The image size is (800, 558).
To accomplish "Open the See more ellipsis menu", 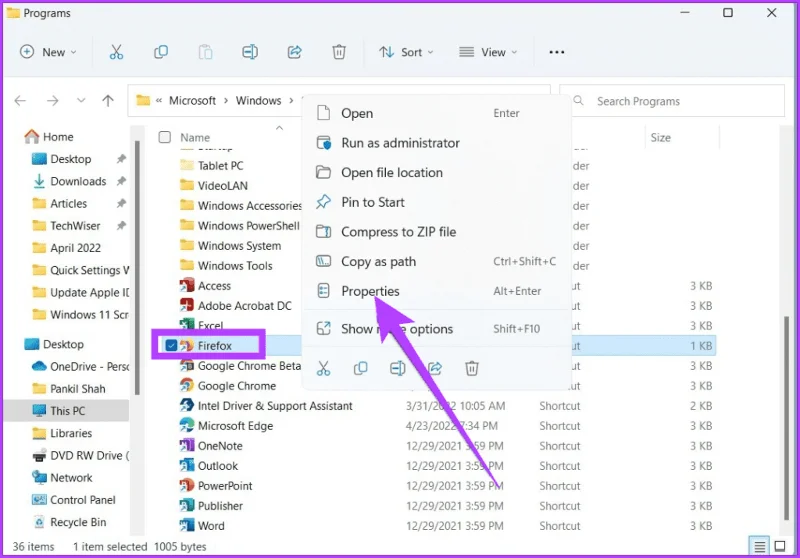I will pos(557,52).
